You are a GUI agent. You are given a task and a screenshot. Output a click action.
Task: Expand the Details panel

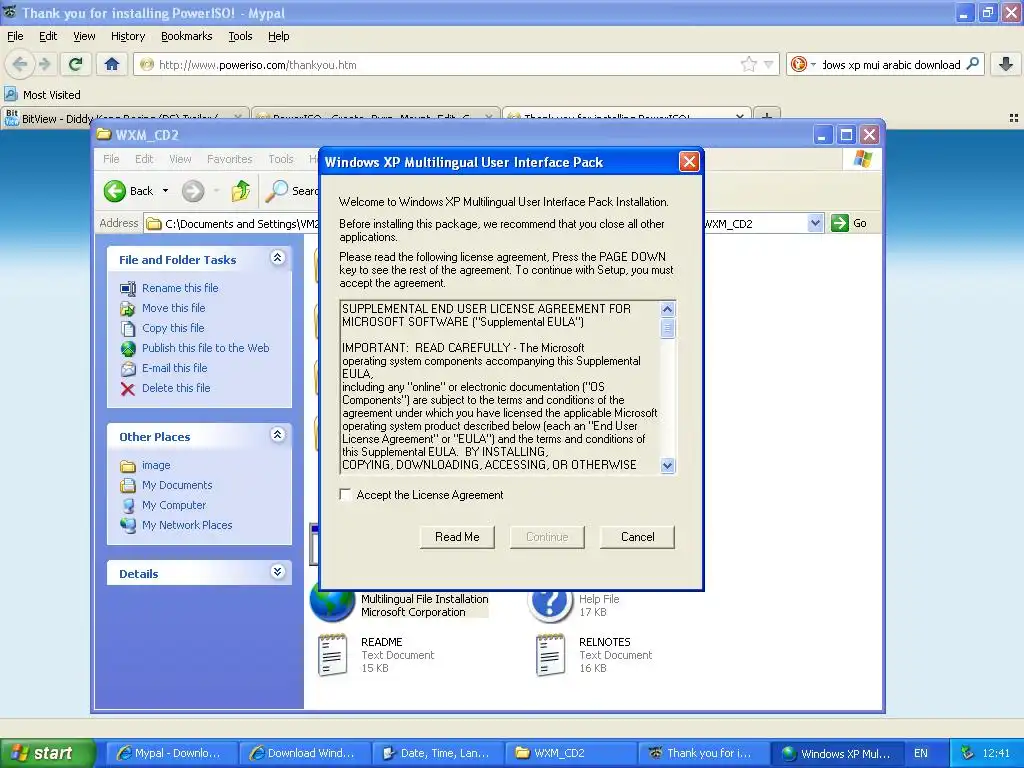[278, 572]
